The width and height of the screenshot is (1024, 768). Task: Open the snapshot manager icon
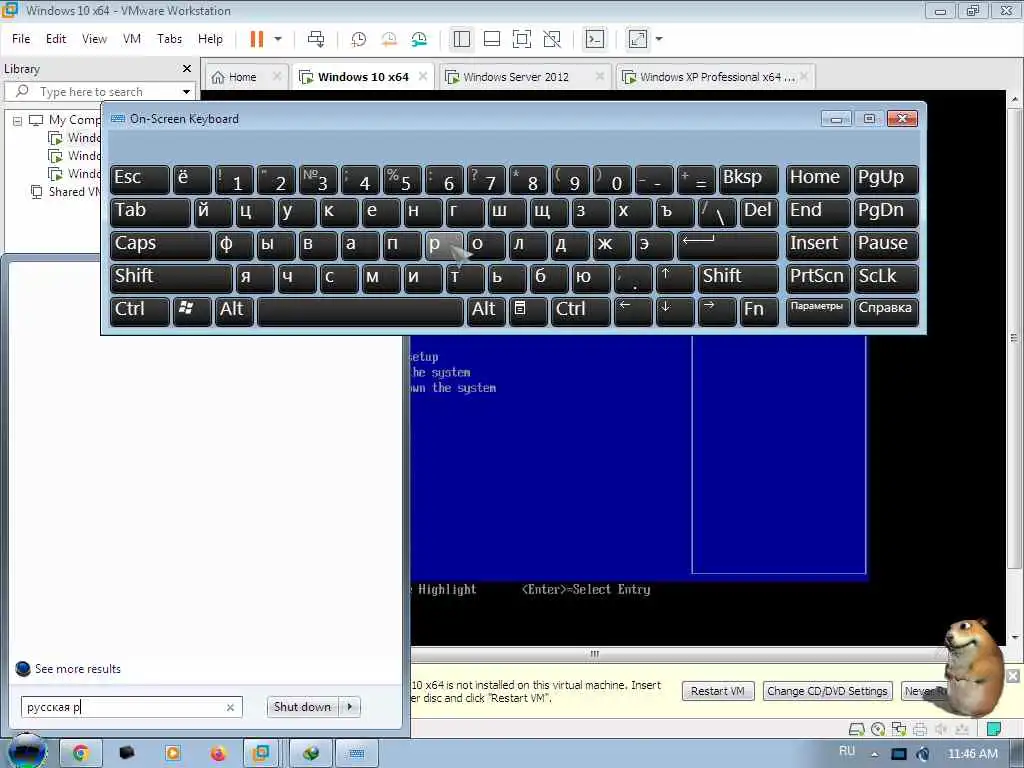pyautogui.click(x=419, y=39)
